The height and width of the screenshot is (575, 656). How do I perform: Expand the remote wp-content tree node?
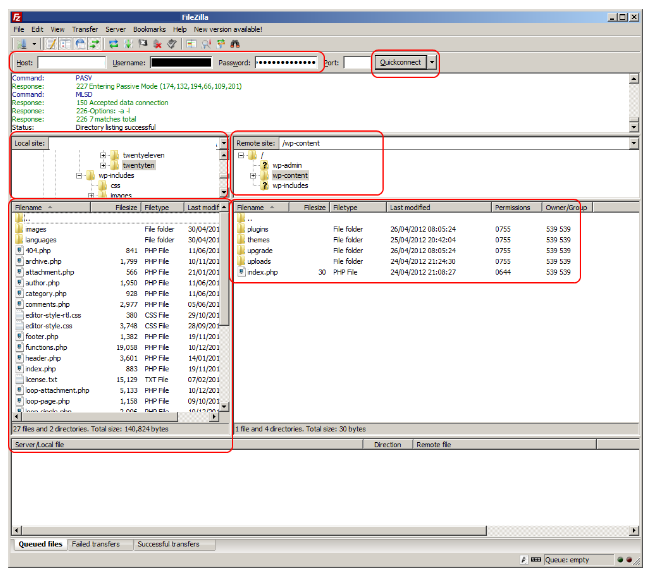point(253,176)
